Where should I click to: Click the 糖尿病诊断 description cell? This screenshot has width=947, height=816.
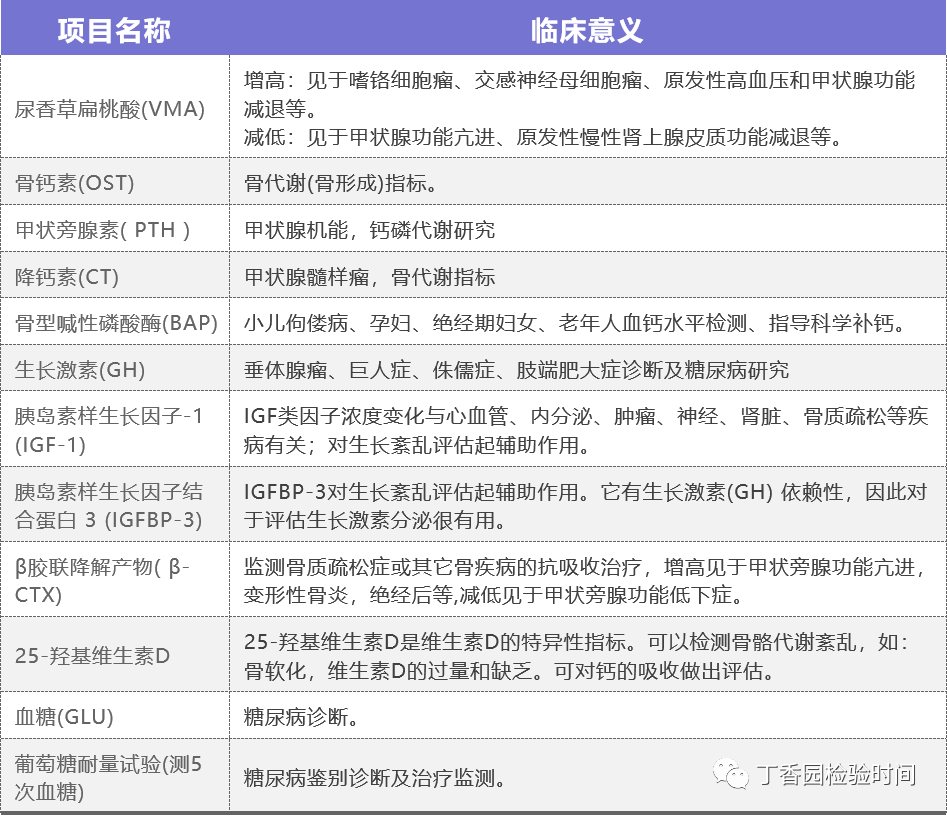point(302,717)
